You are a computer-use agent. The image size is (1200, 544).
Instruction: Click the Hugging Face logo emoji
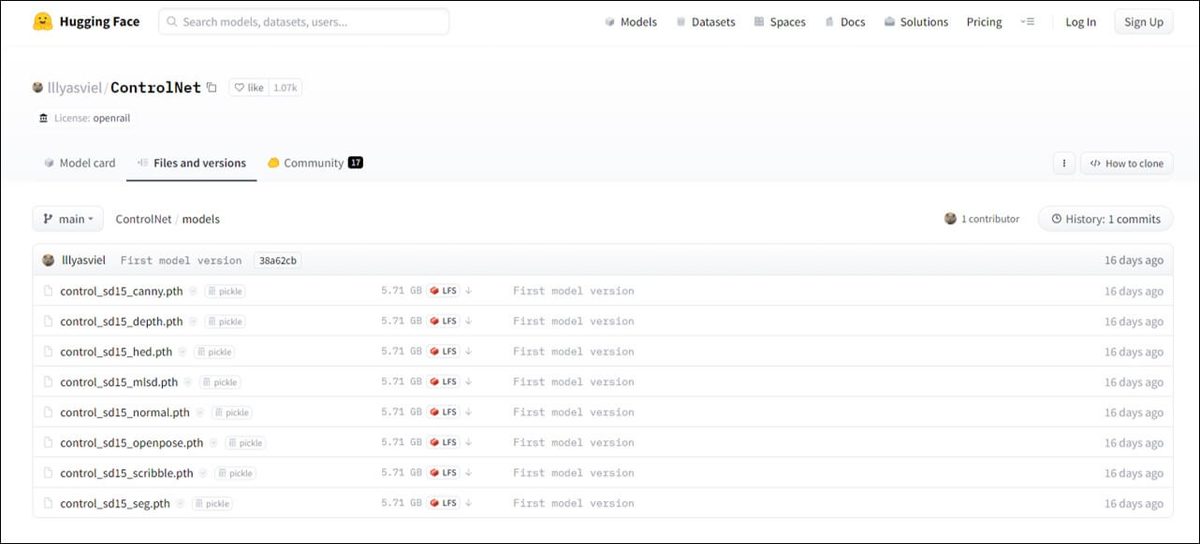click(42, 22)
